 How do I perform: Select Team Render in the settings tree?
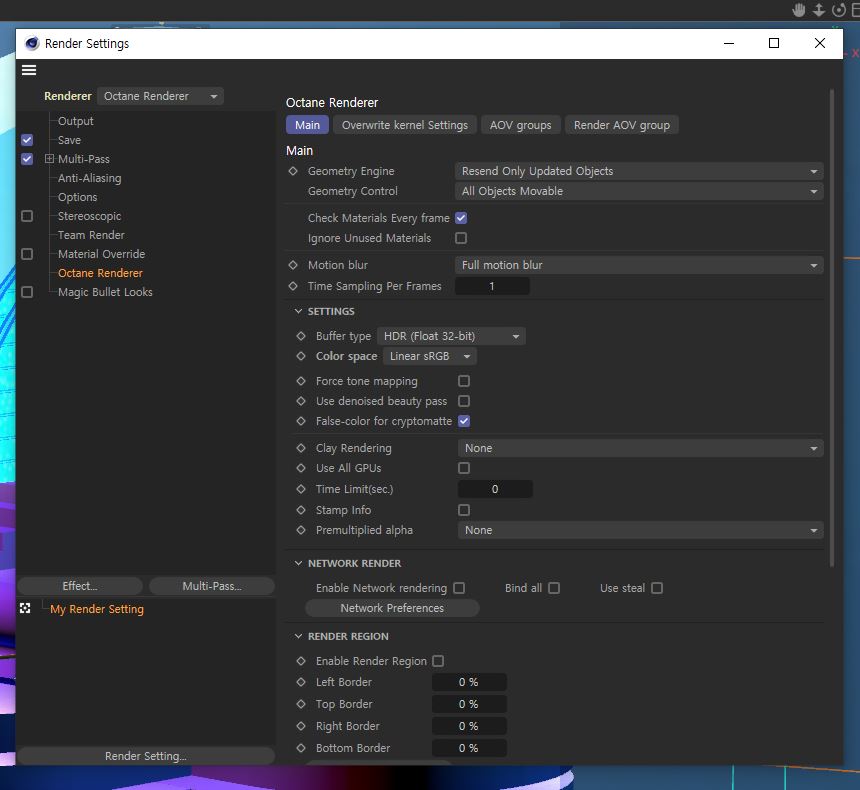(91, 235)
